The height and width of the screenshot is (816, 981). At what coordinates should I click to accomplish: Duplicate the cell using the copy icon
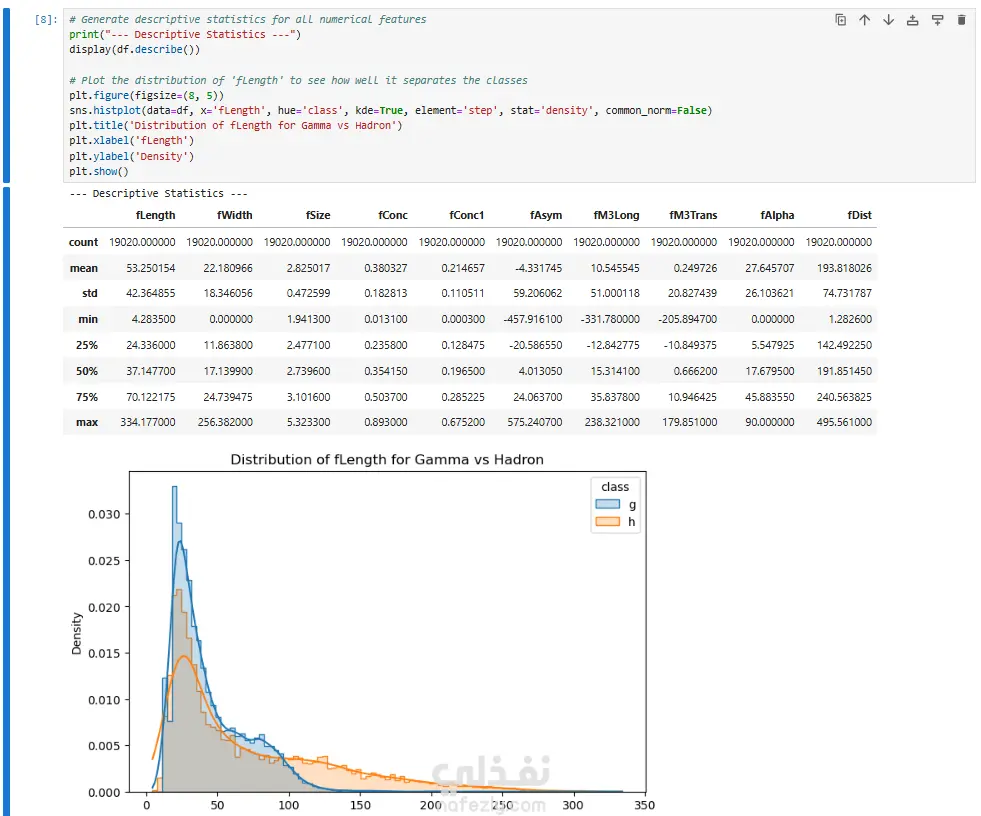[840, 20]
